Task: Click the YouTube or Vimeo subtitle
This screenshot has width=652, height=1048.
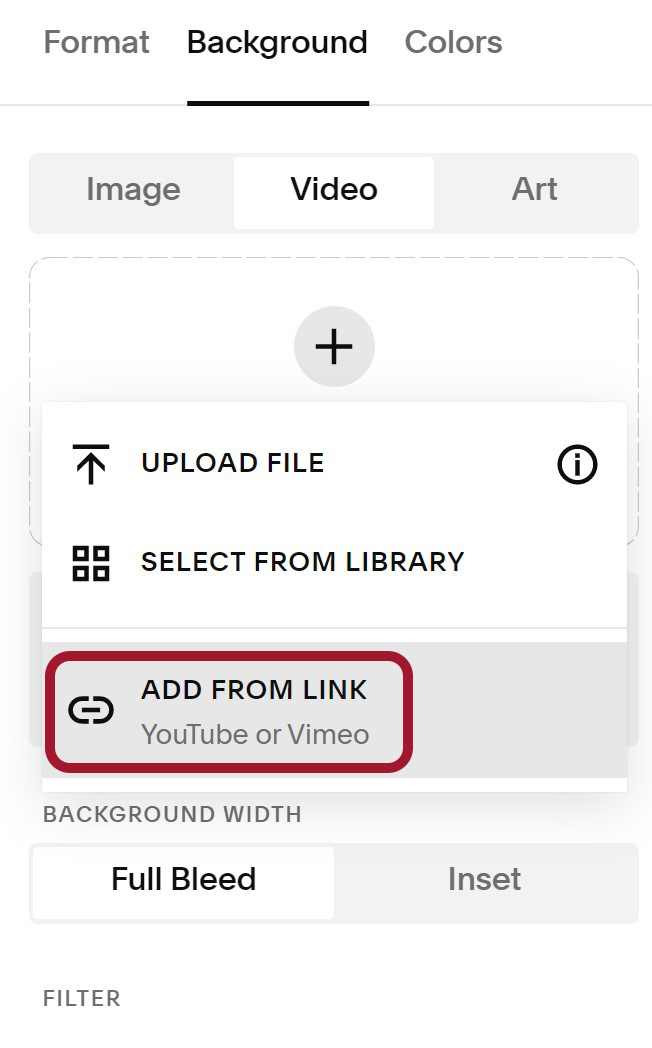Action: pos(255,735)
